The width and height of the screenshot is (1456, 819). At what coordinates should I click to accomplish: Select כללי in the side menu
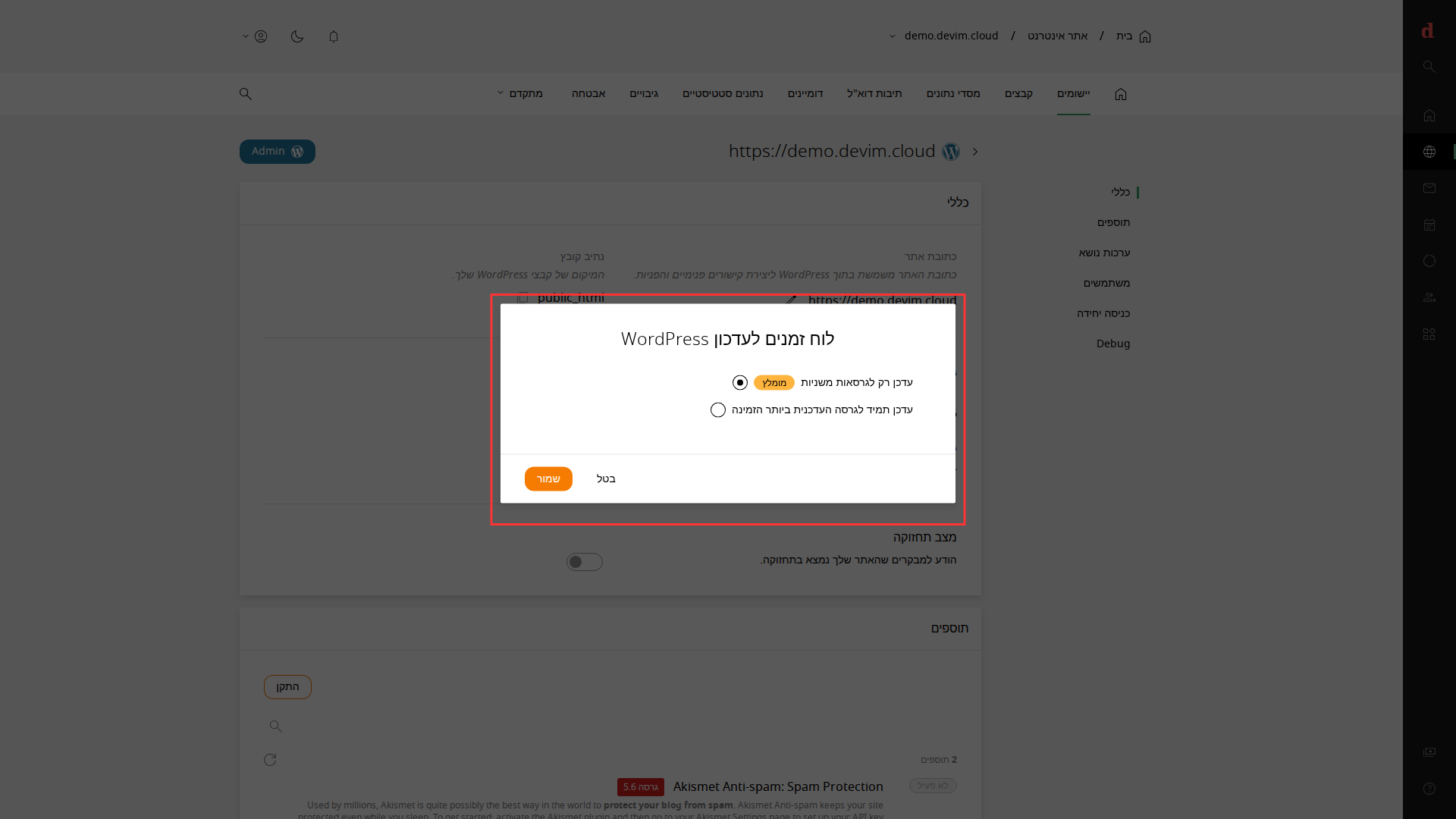pyautogui.click(x=1121, y=193)
